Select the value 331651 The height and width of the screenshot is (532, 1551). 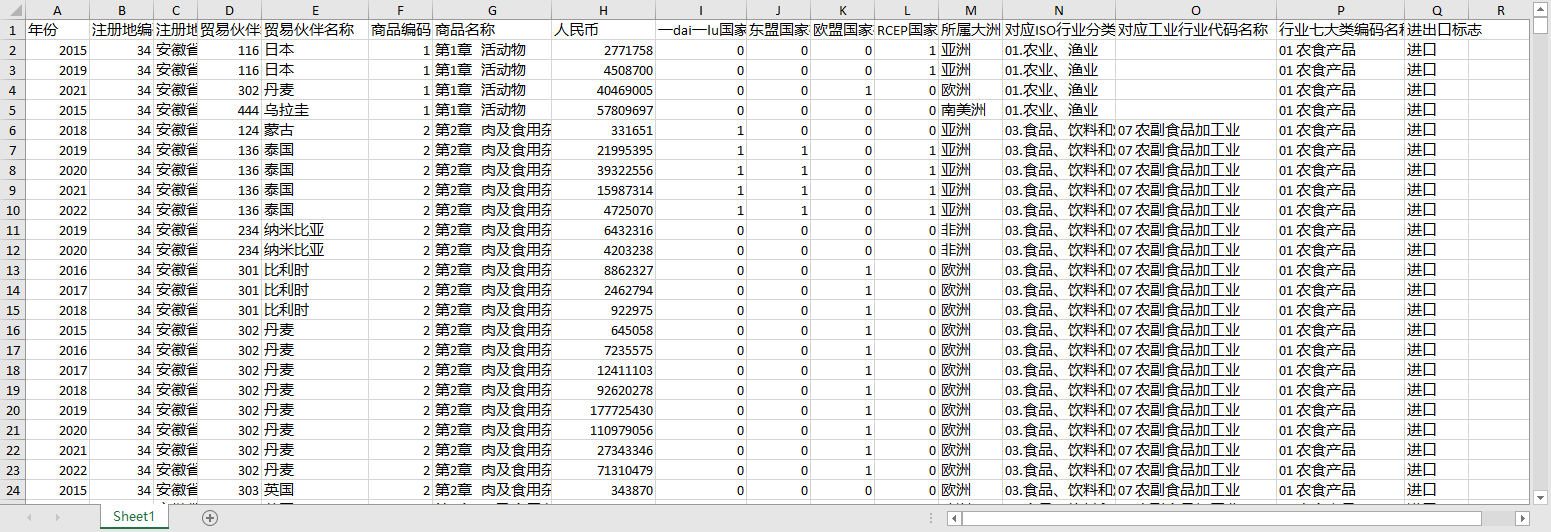tap(603, 130)
